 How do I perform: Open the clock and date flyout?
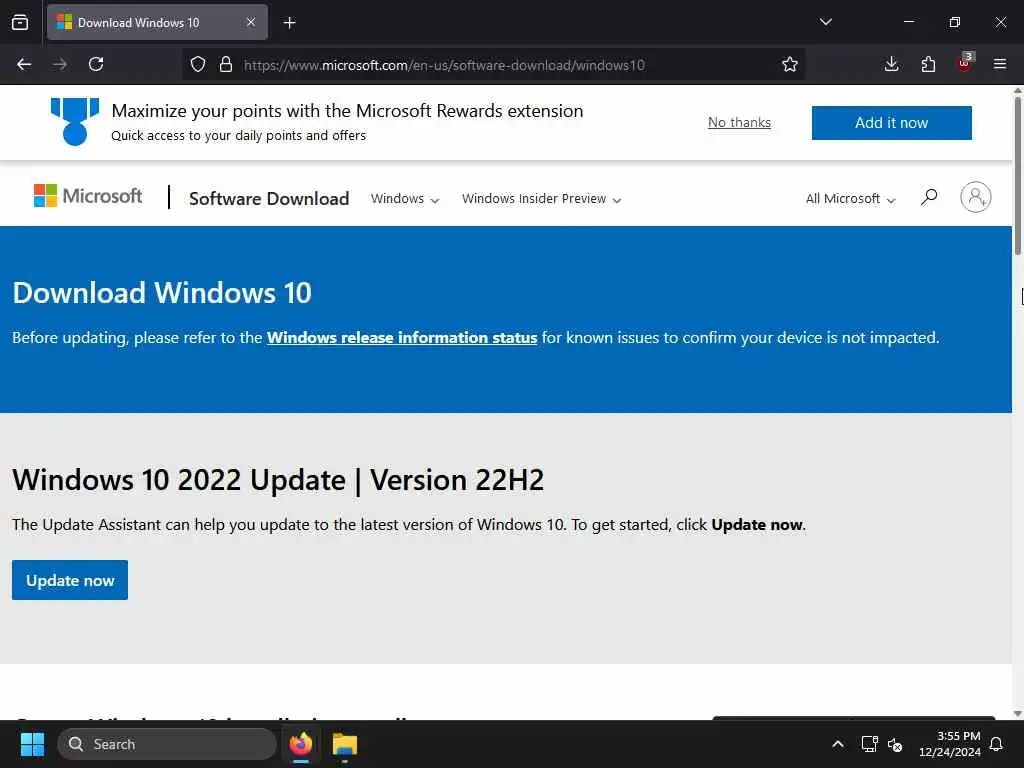(950, 744)
